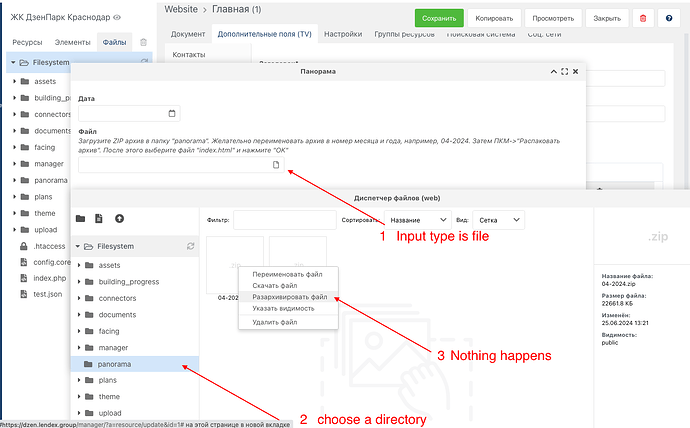Switch to the Элементы tab
Viewport: 690px width, 428px height.
[x=72, y=42]
